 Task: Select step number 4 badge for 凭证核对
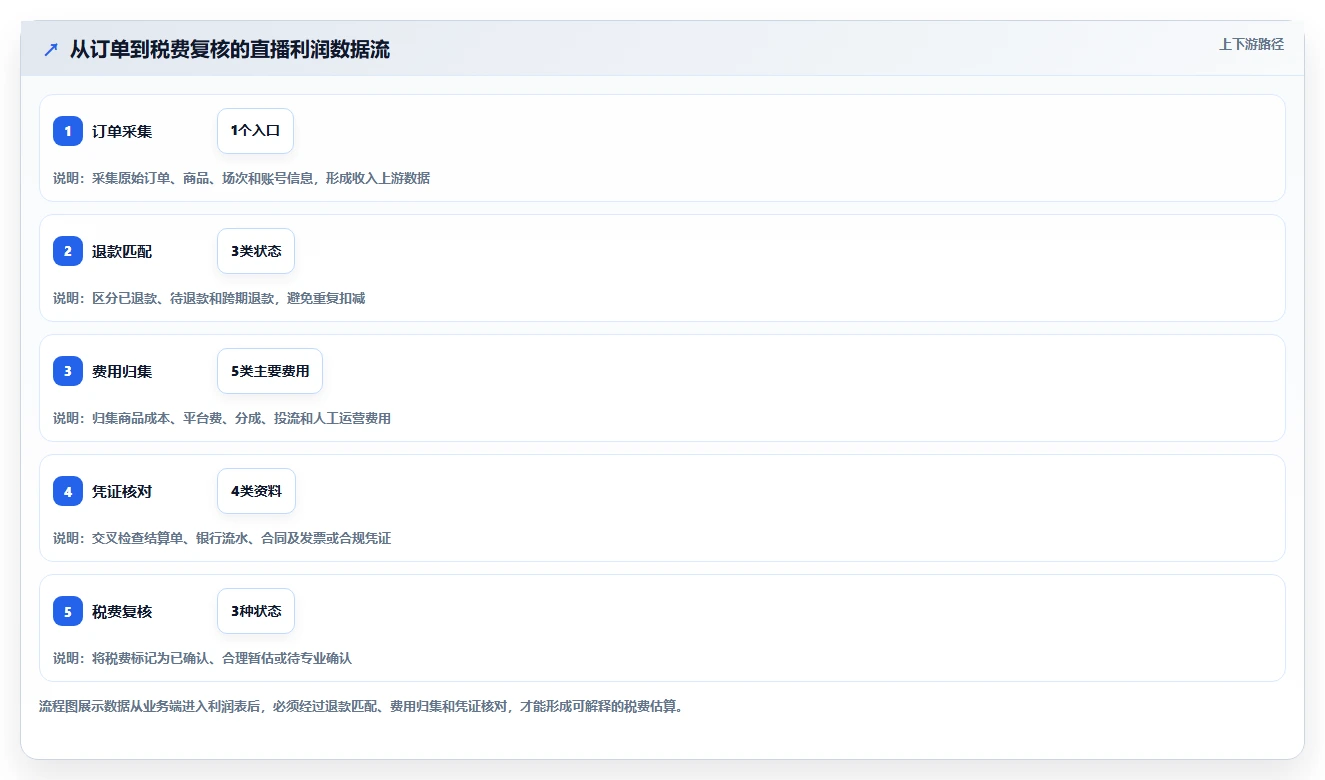pyautogui.click(x=68, y=491)
